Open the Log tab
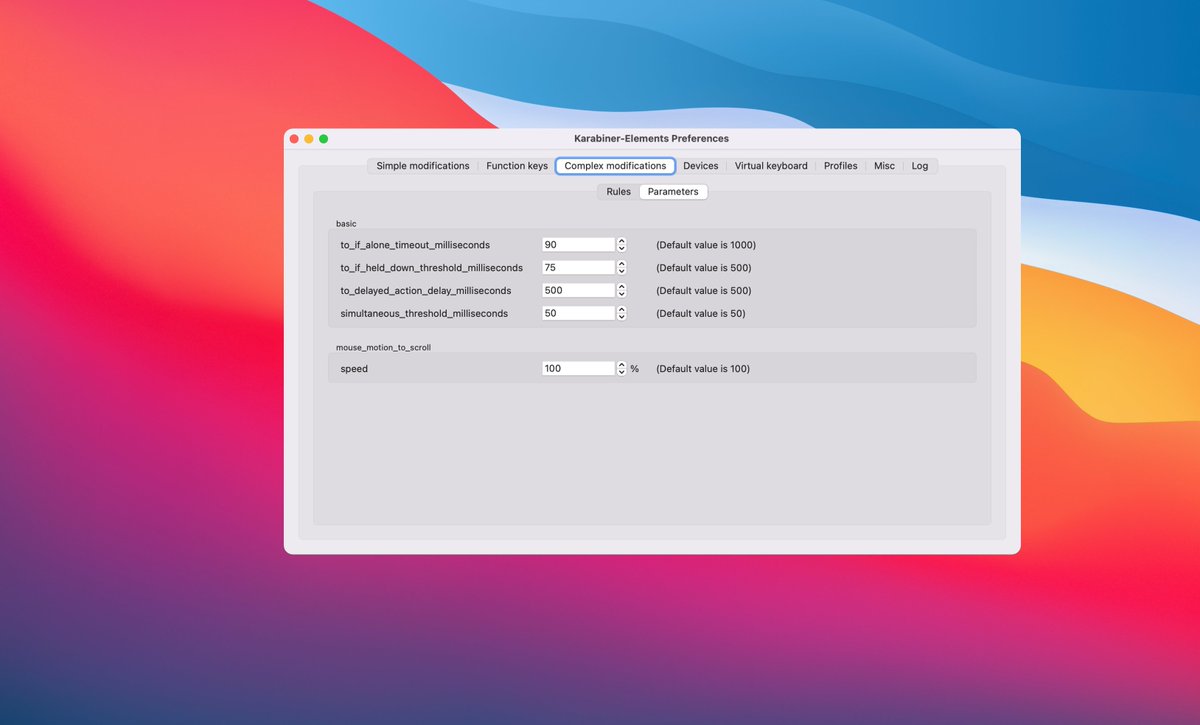 920,166
